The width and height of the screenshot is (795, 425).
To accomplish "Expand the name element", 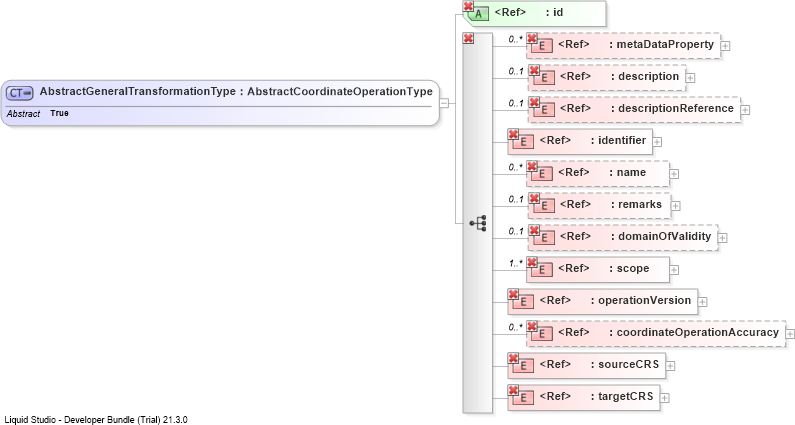I will (x=674, y=174).
